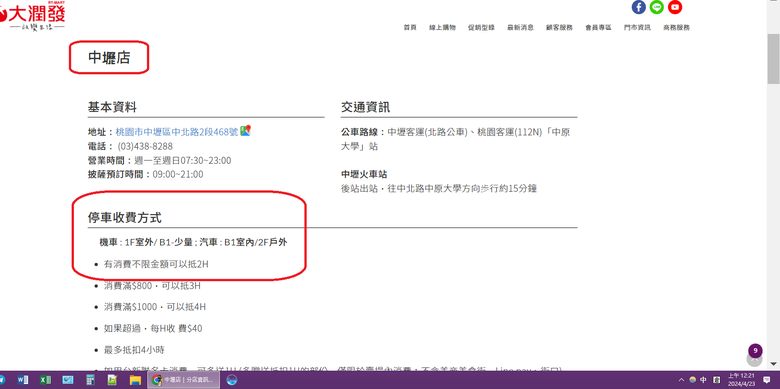Click the grey back-to-top arrow button
780x389 pixels.
tap(755, 360)
